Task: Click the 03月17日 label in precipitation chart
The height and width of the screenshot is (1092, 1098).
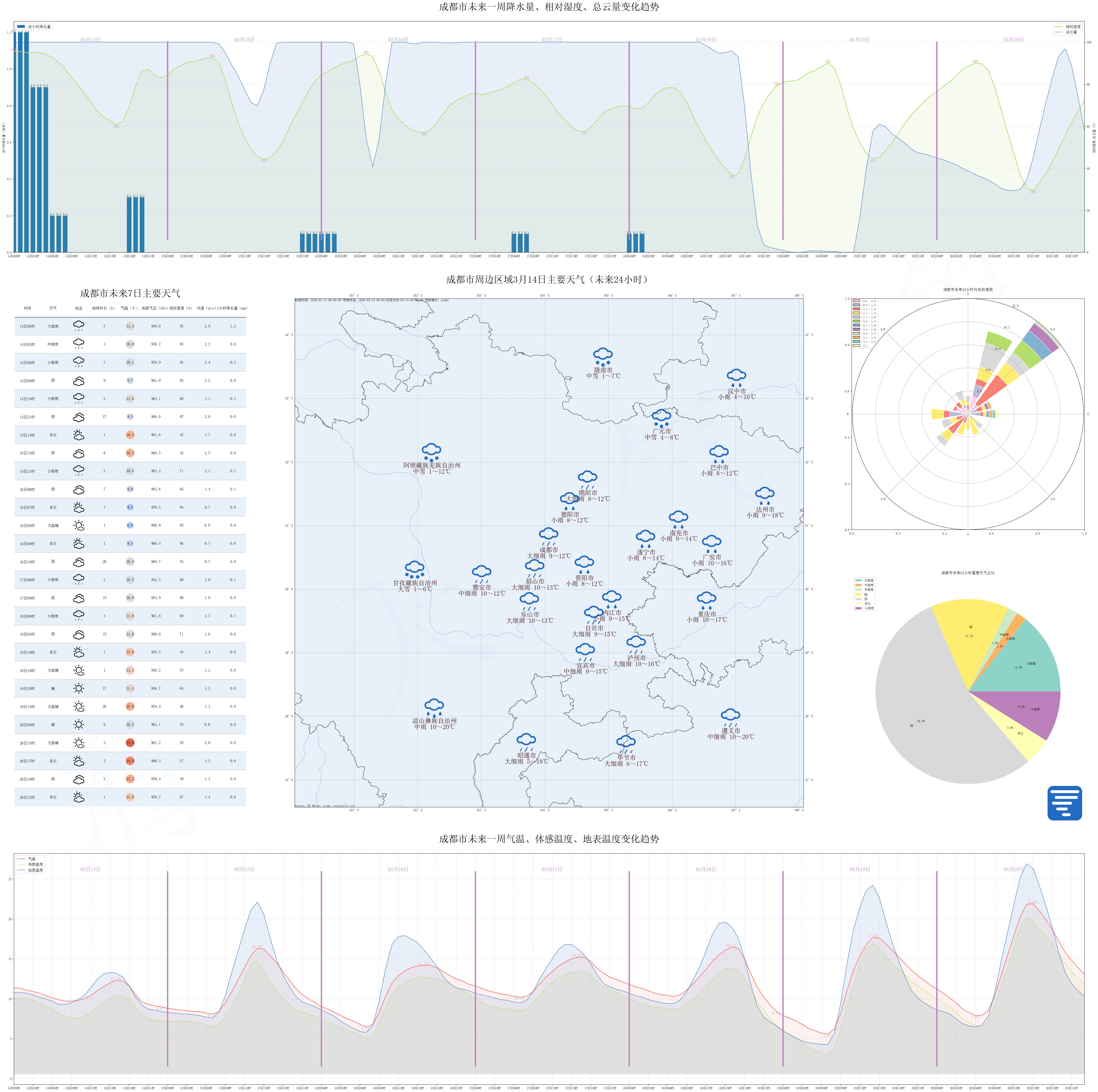Action: (552, 40)
